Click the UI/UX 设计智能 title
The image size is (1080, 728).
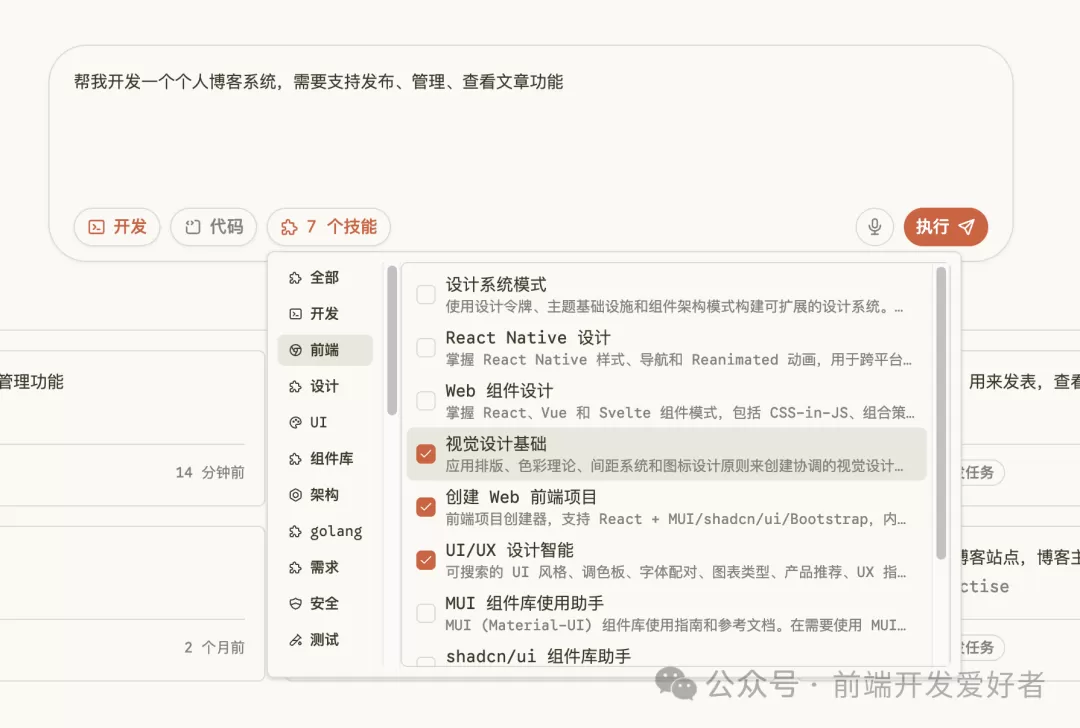(510, 550)
